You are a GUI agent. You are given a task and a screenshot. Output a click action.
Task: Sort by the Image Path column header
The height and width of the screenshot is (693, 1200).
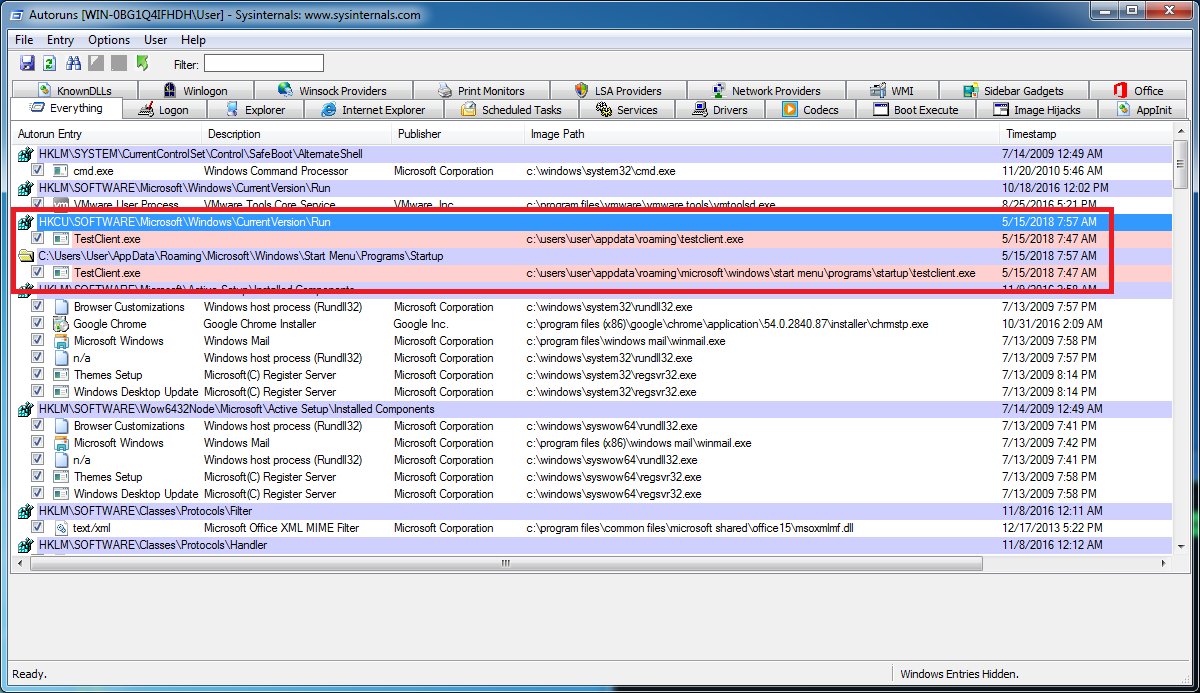point(762,134)
